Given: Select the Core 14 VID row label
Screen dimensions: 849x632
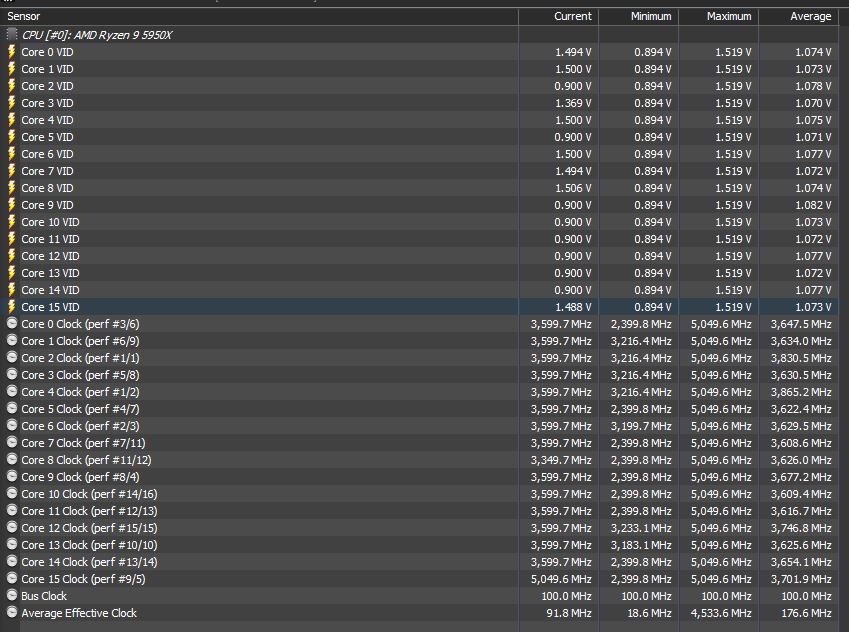Looking at the screenshot, I should click(50, 290).
